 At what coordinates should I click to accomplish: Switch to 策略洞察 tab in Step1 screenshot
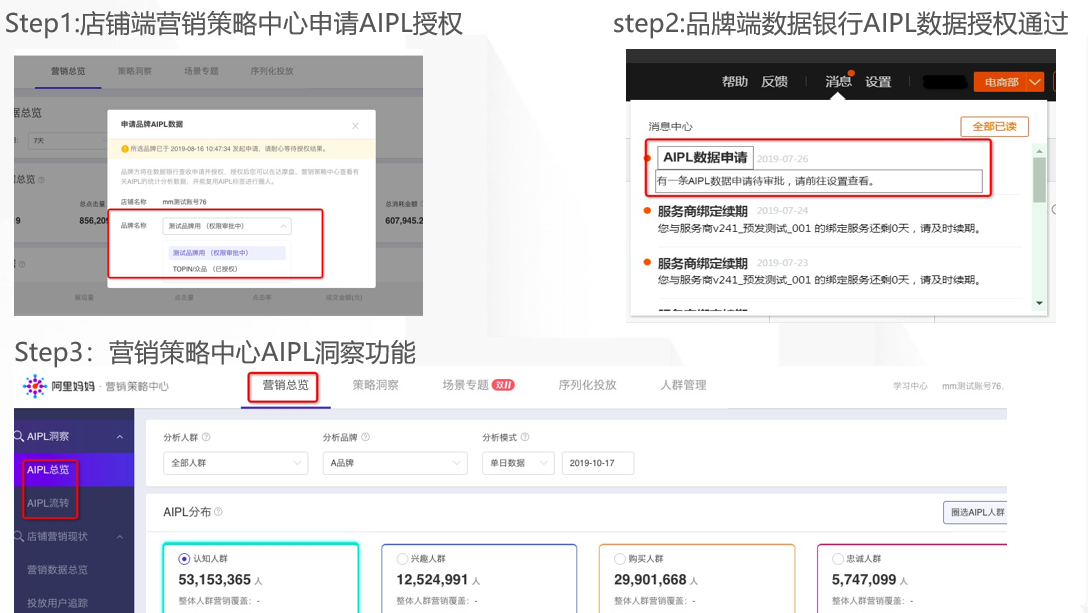(135, 71)
